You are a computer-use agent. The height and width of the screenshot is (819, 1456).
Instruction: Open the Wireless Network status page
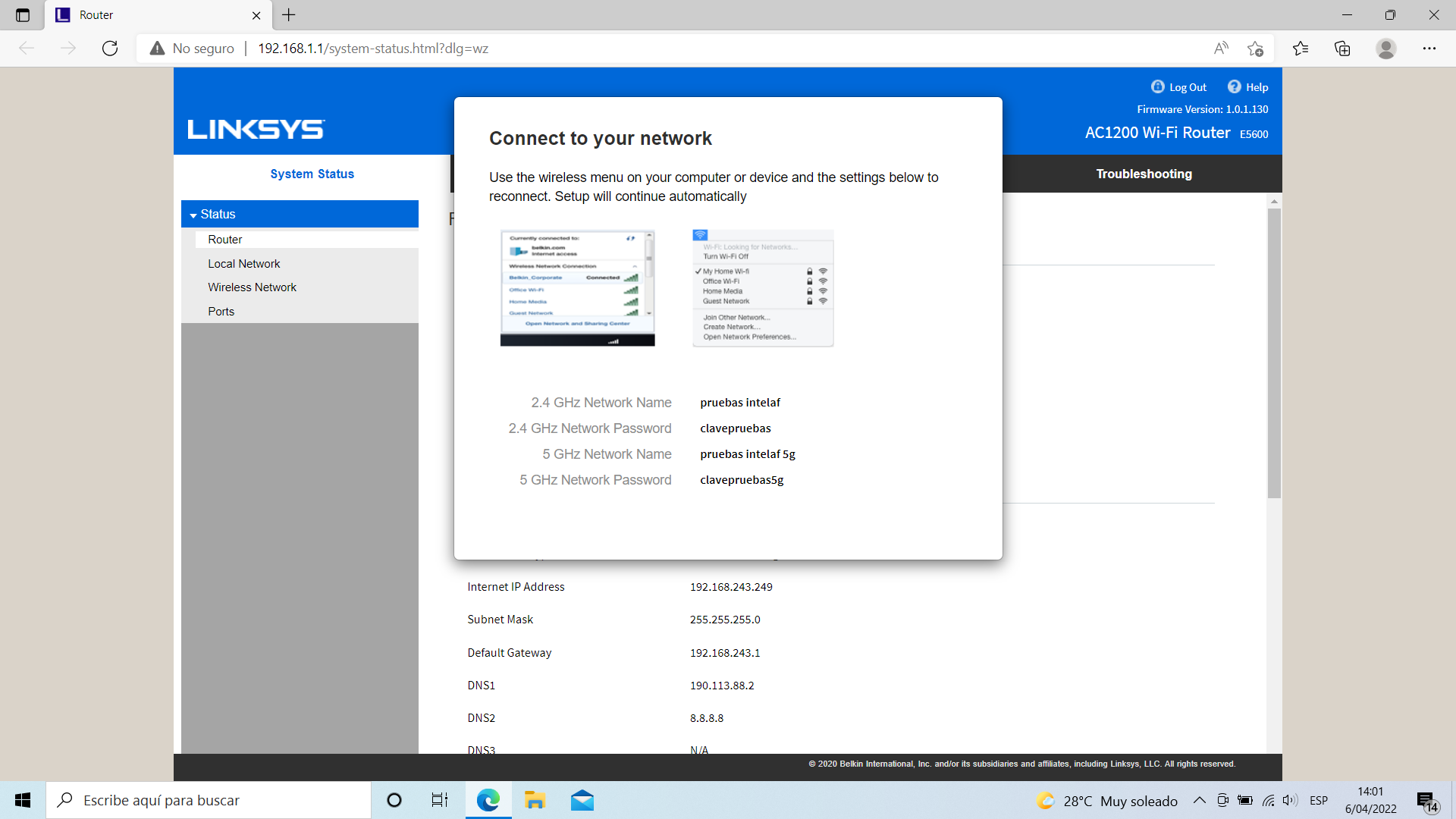coord(252,287)
